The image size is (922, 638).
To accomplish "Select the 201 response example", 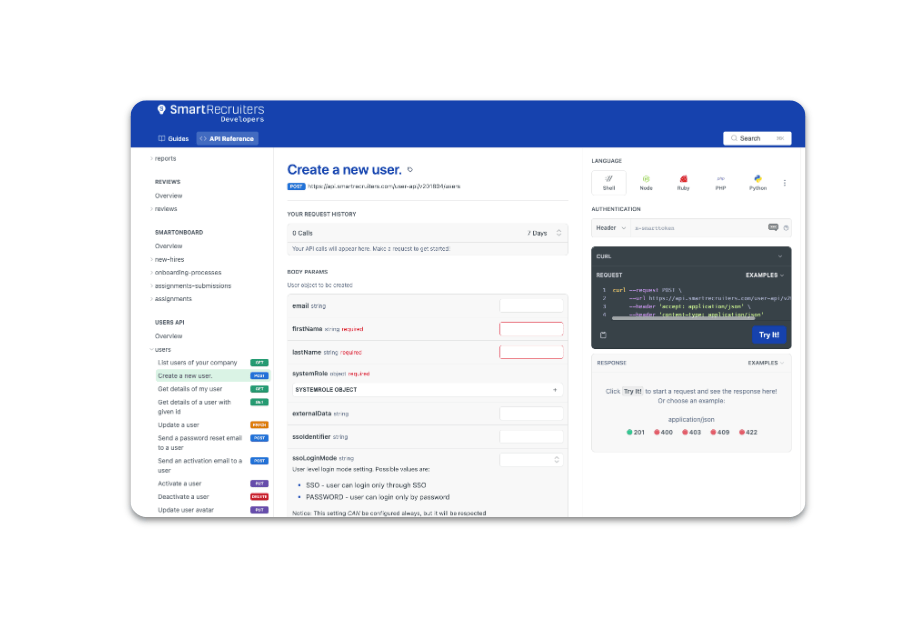I will [x=636, y=432].
